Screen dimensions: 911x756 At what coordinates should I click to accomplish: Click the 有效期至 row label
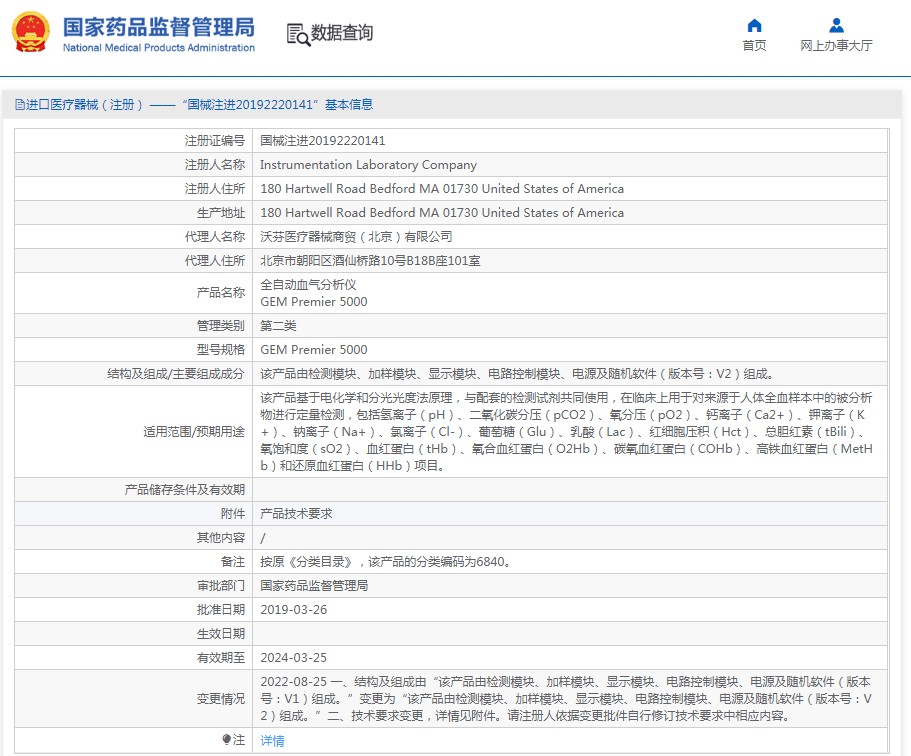coord(221,658)
